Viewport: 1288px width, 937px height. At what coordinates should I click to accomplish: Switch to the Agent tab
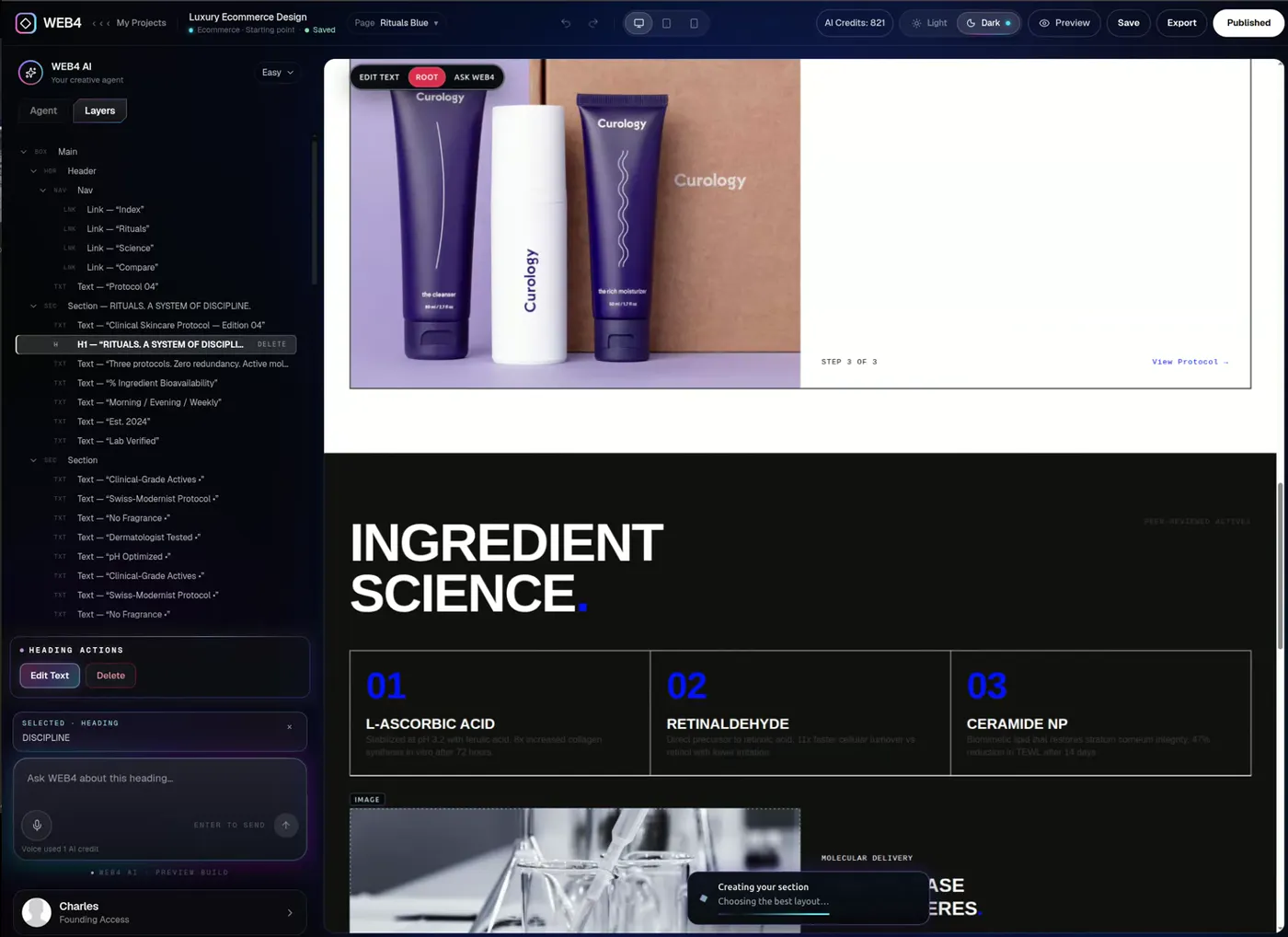pos(43,110)
